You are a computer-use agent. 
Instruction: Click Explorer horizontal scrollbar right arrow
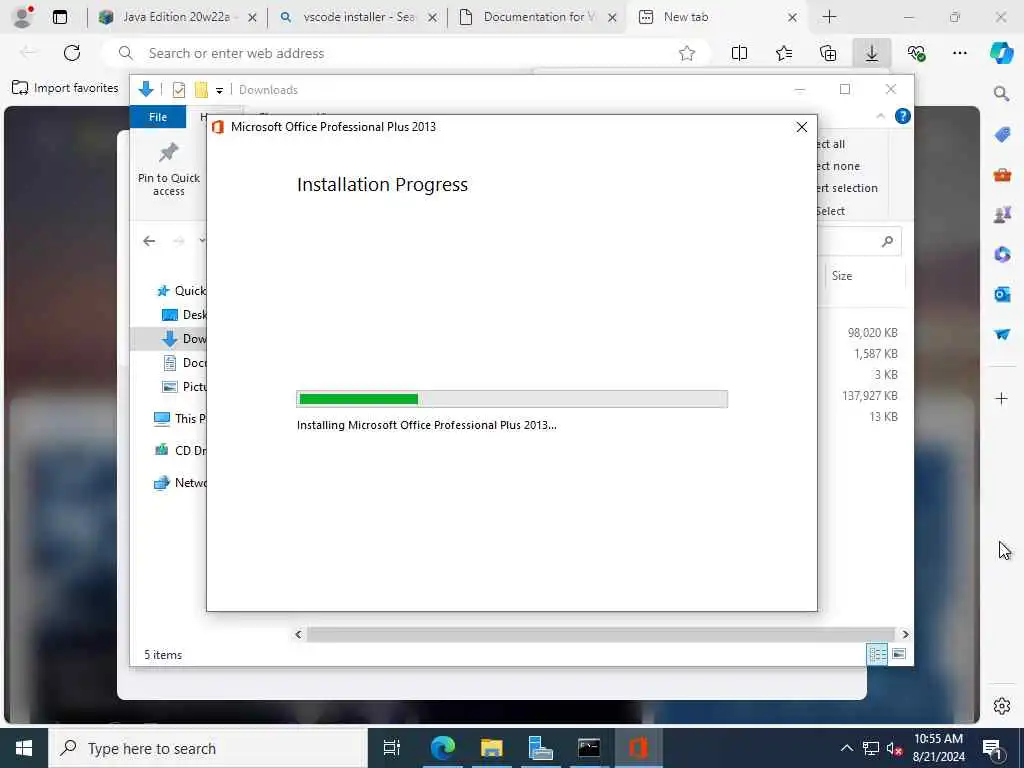tap(905, 634)
